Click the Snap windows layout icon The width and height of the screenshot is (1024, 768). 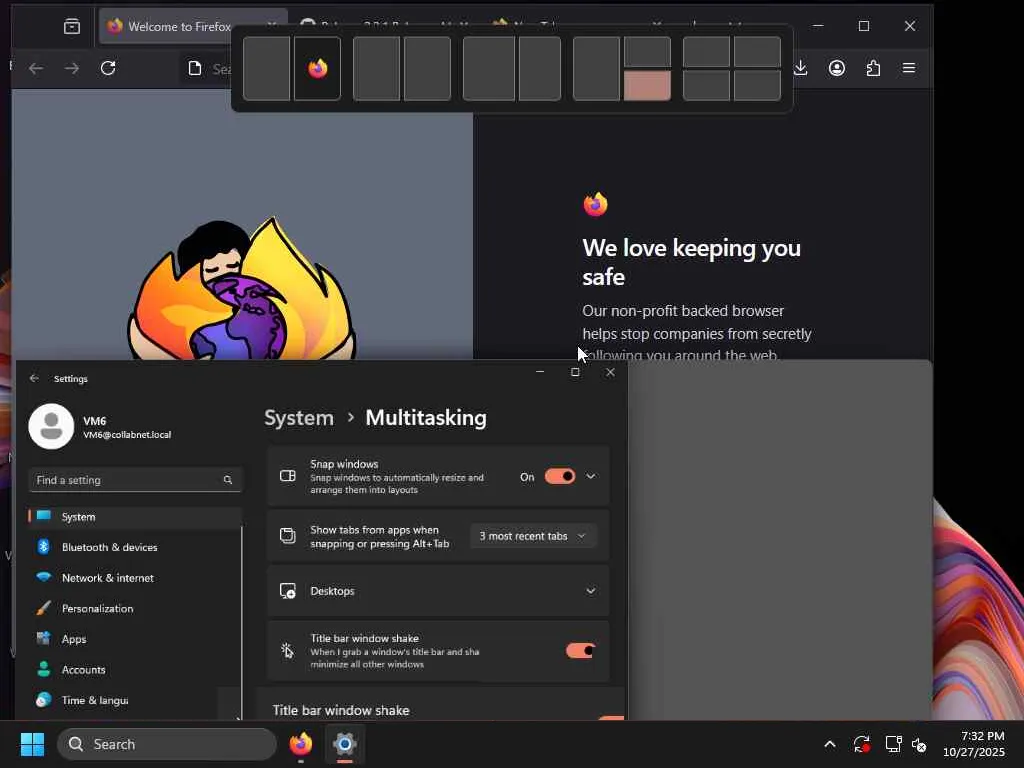pos(287,476)
